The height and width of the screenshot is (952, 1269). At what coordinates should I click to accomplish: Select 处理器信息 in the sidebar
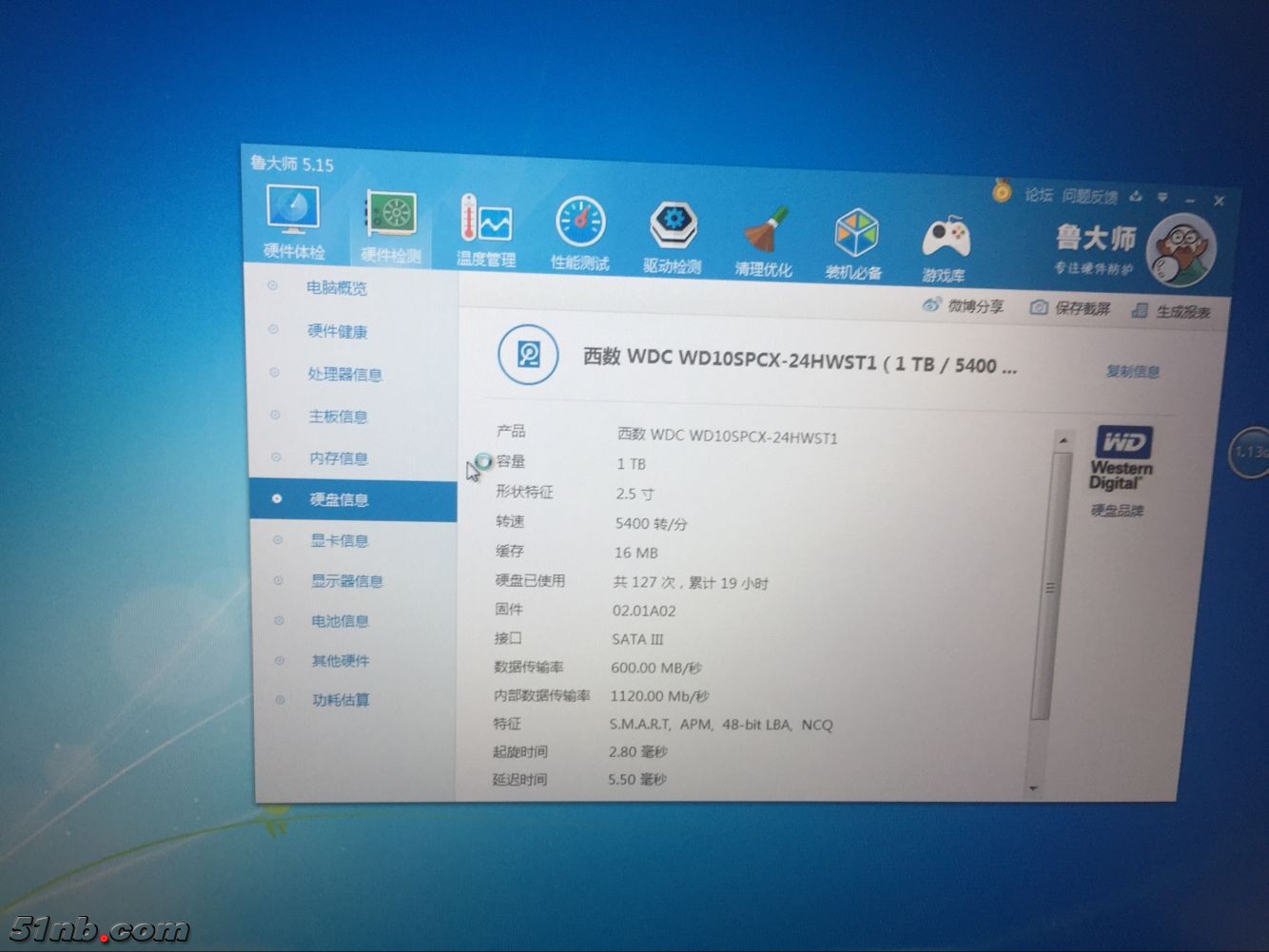(x=344, y=374)
